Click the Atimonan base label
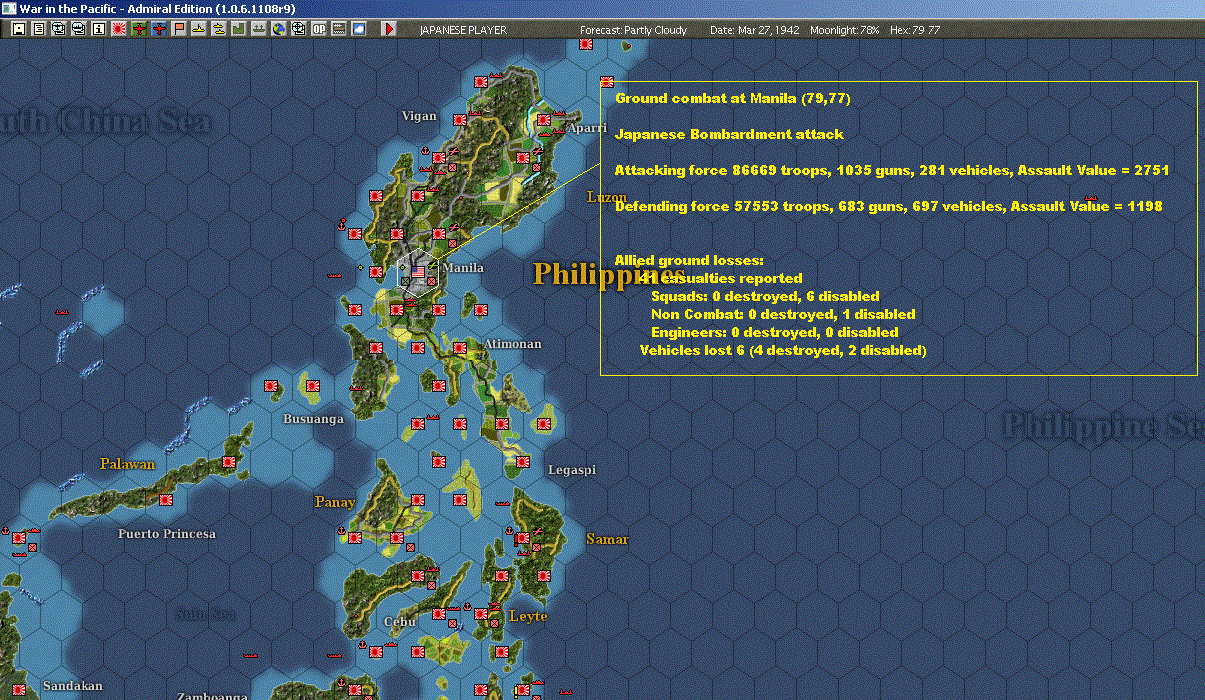 [x=513, y=344]
